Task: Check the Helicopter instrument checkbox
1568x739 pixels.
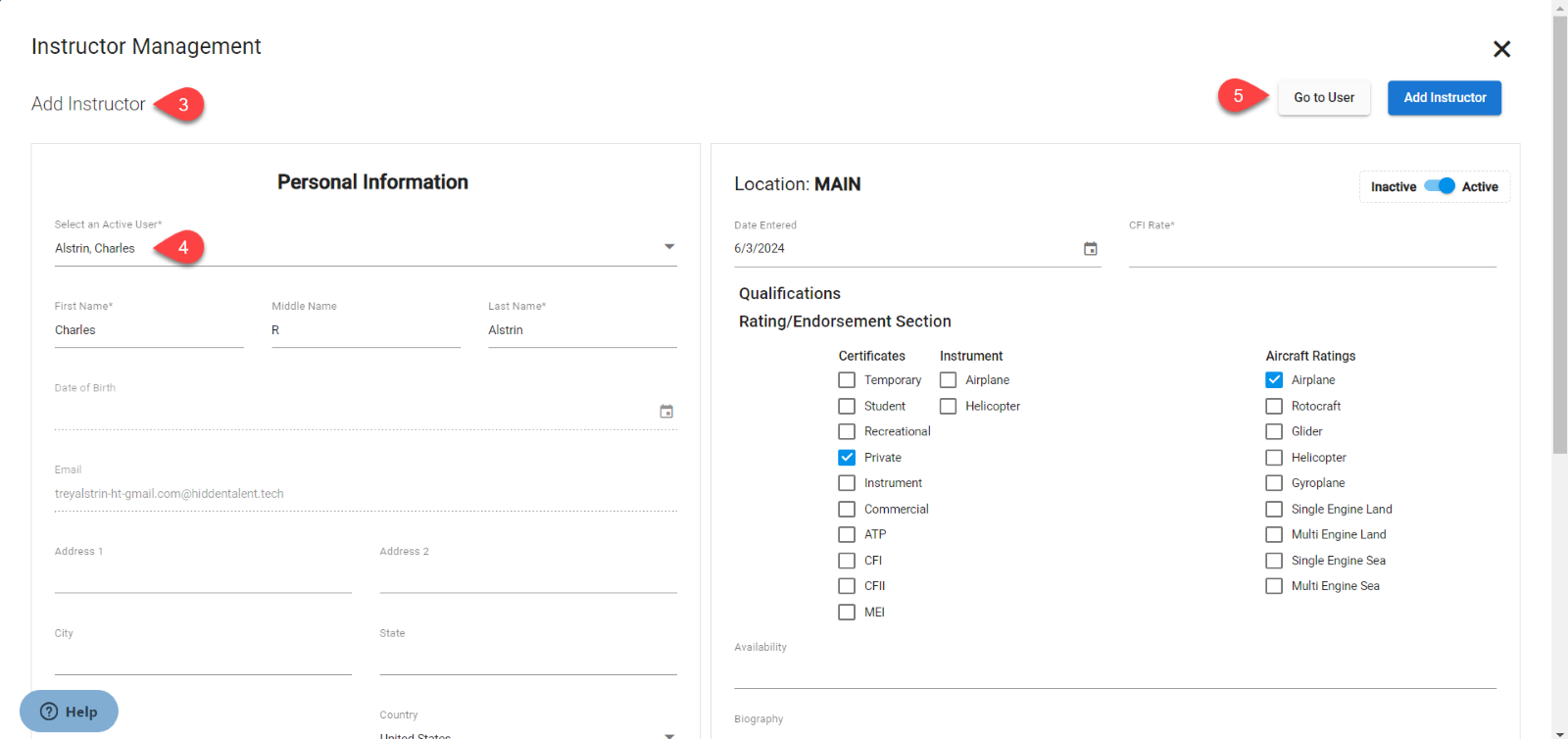Action: [948, 406]
